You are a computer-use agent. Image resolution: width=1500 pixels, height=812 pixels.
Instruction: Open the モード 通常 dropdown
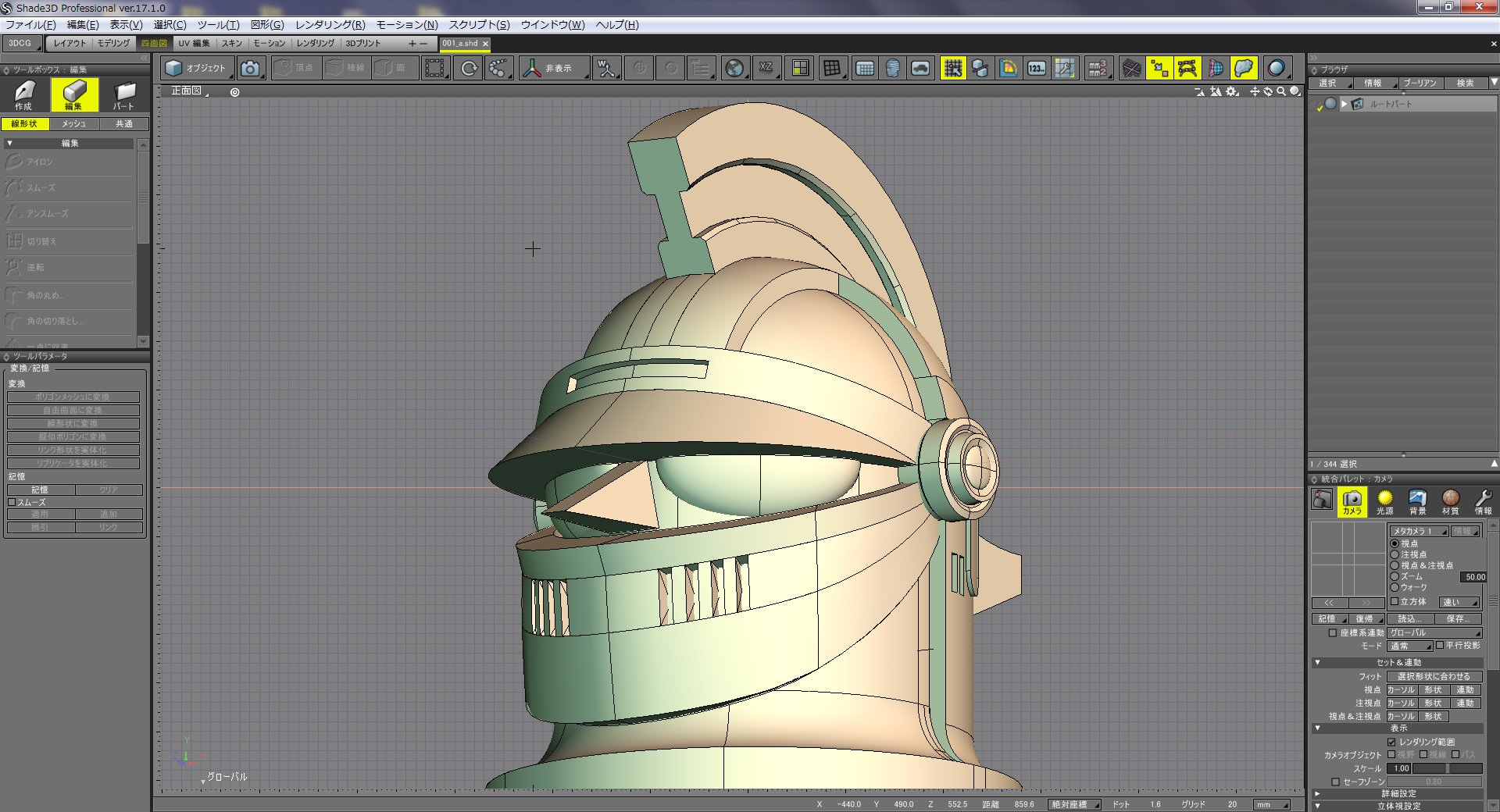1409,646
